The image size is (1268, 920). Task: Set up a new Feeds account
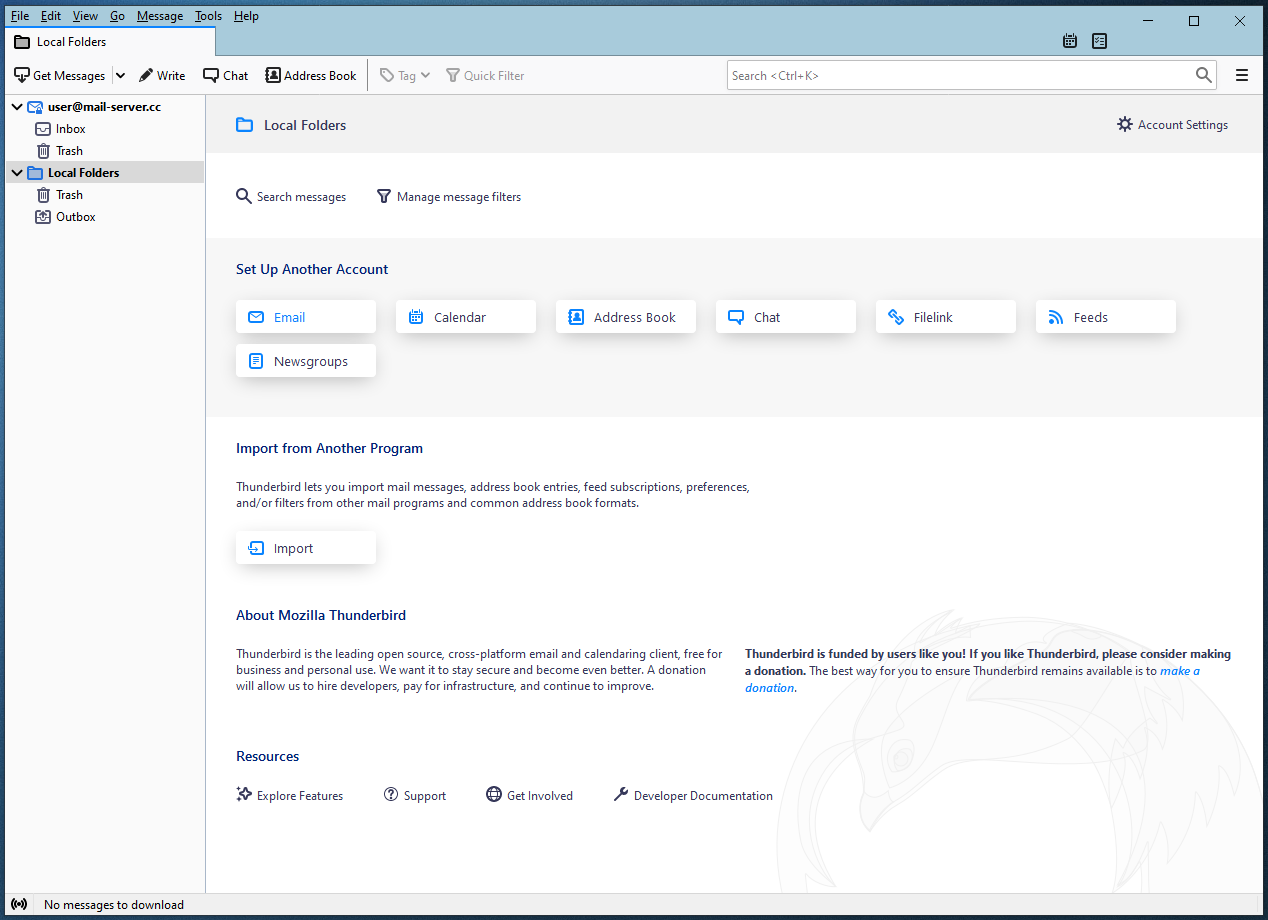1105,317
